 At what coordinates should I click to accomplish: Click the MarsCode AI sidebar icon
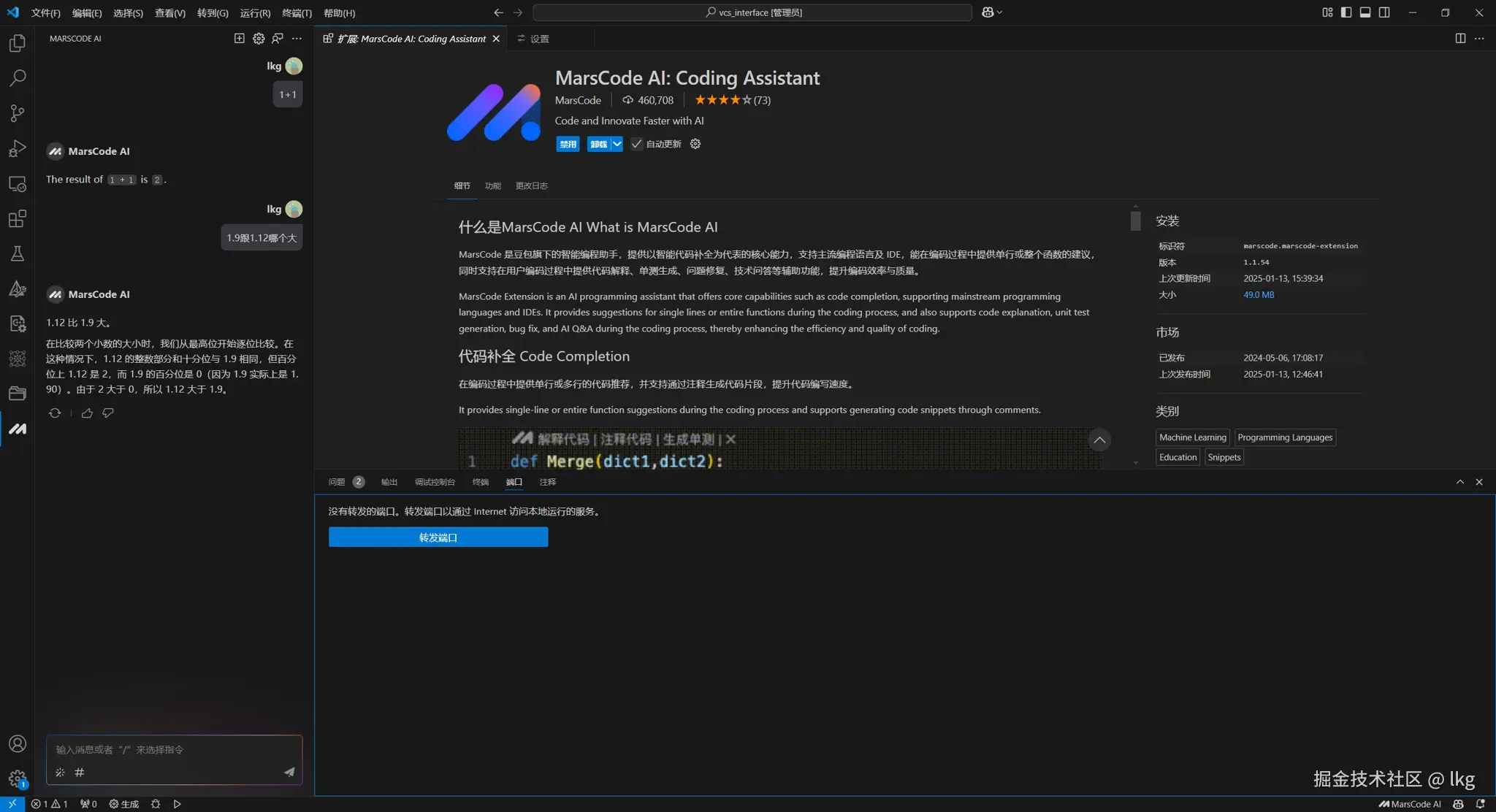point(18,429)
